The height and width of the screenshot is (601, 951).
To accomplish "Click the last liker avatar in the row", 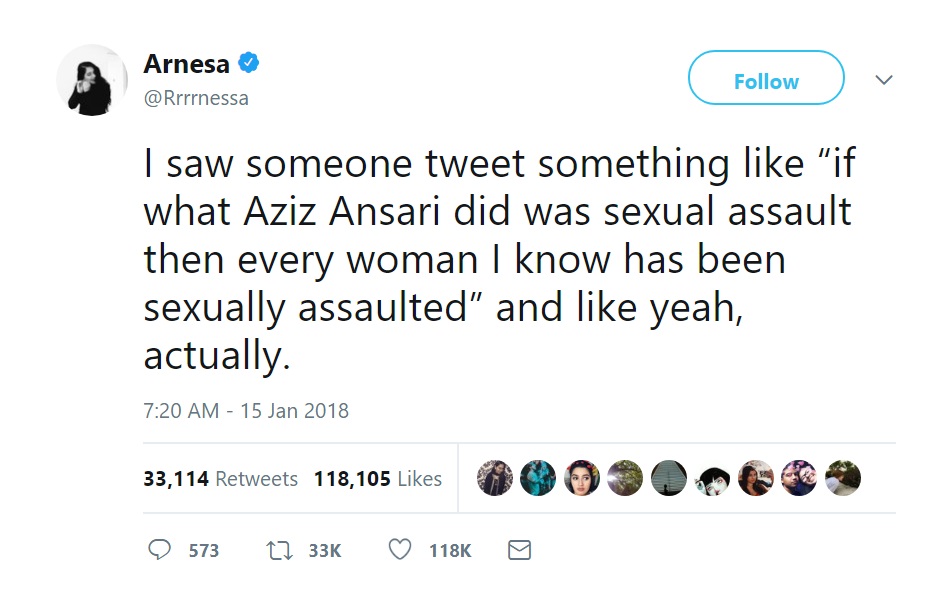I will click(x=843, y=478).
